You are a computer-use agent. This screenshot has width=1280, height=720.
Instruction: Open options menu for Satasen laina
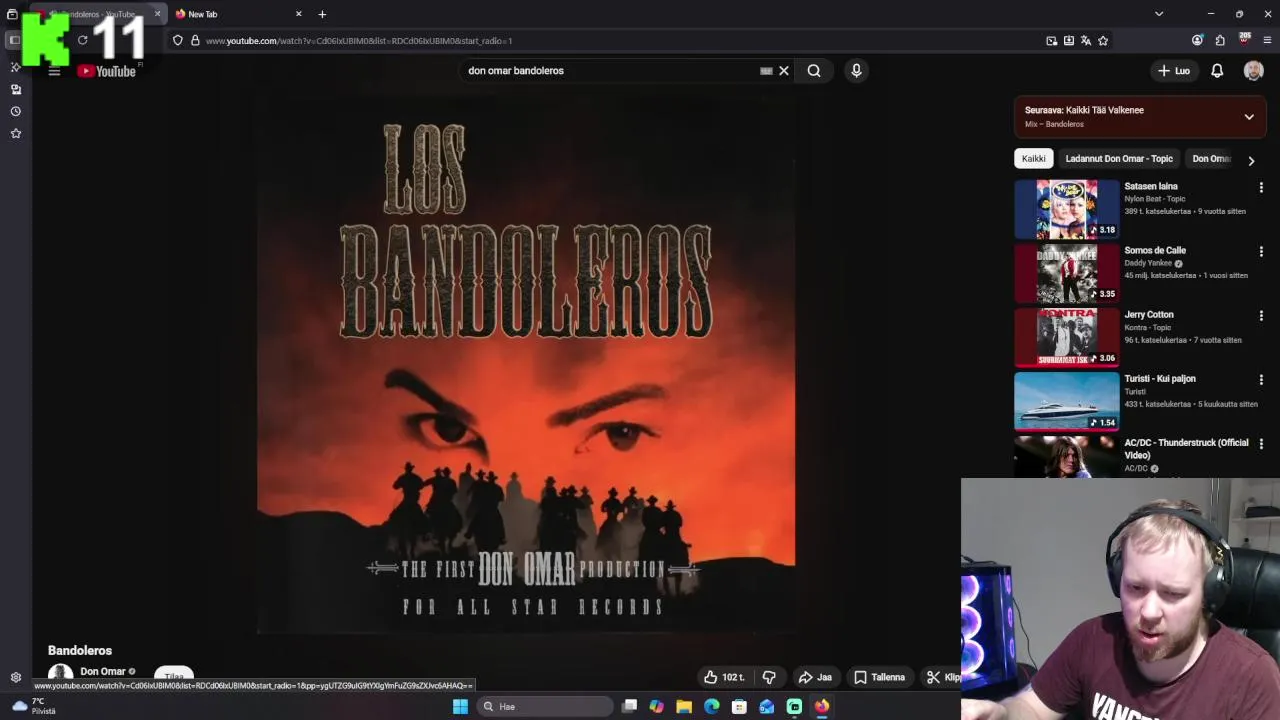(1261, 187)
